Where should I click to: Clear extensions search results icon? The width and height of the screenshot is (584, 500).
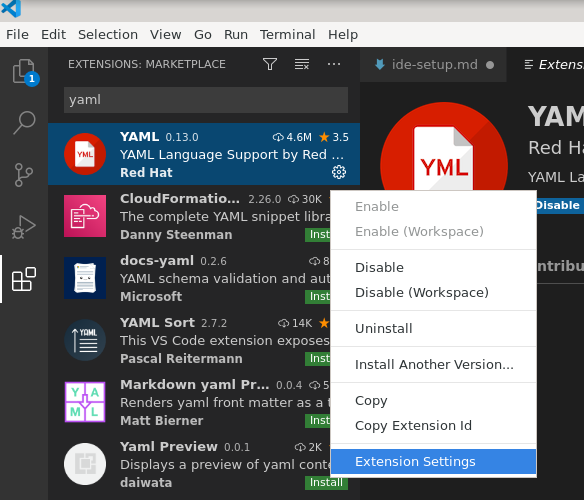tap(302, 64)
